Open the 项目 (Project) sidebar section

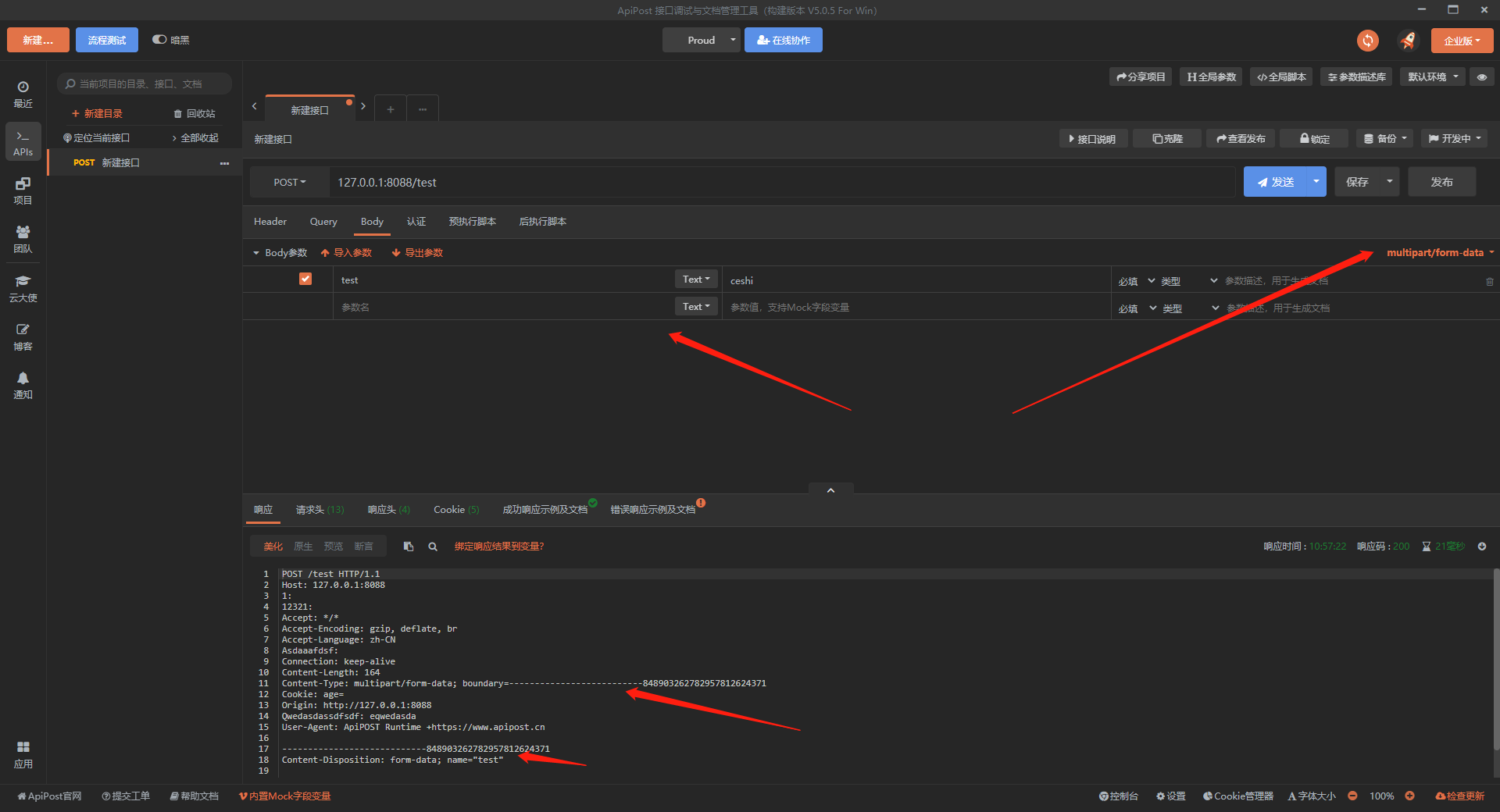pyautogui.click(x=23, y=191)
